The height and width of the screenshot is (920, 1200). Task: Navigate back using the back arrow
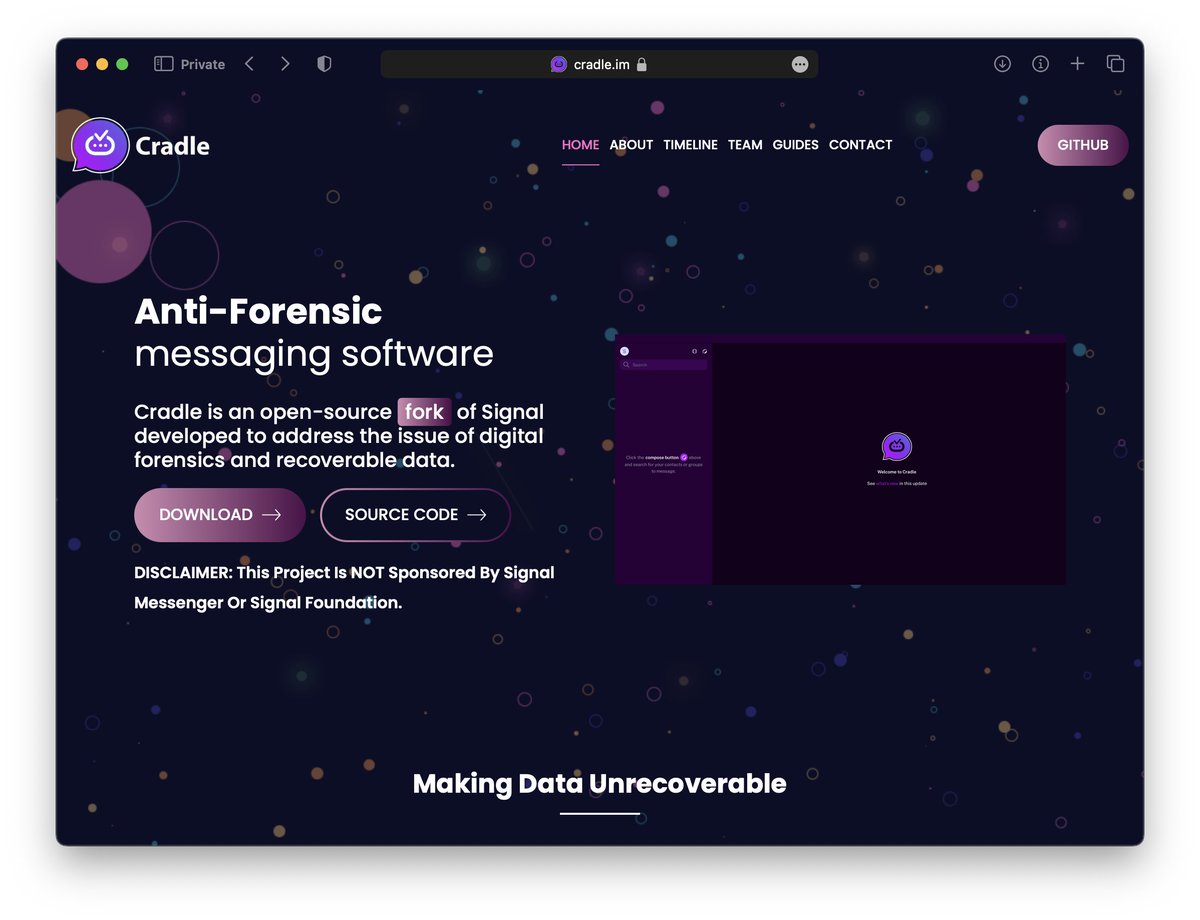(249, 63)
